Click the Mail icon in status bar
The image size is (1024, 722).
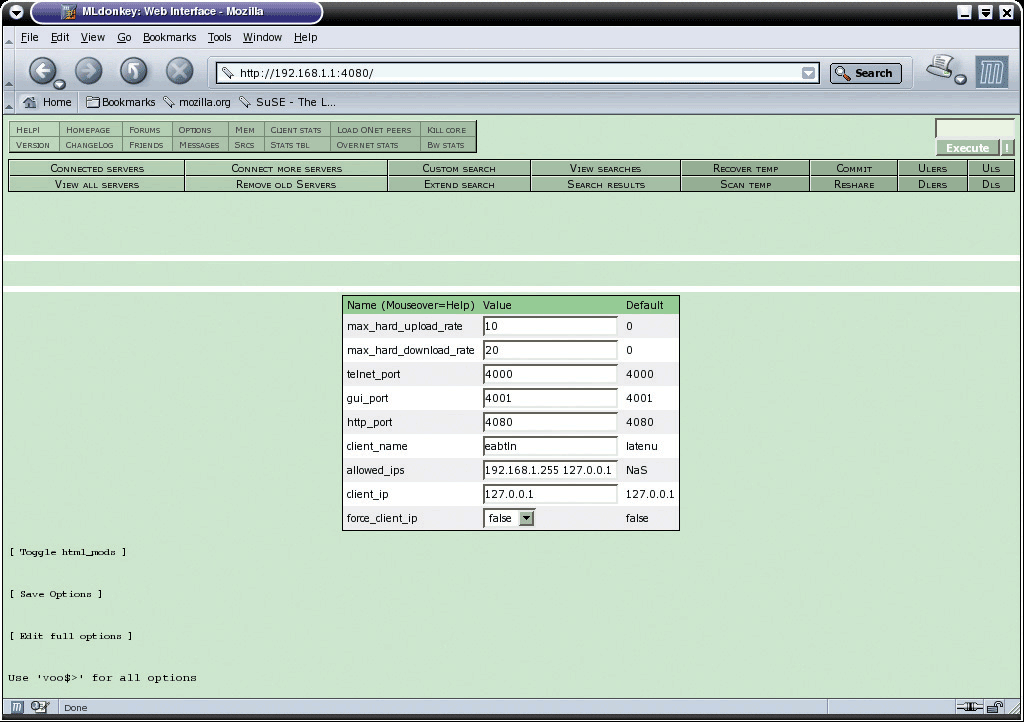point(39,707)
